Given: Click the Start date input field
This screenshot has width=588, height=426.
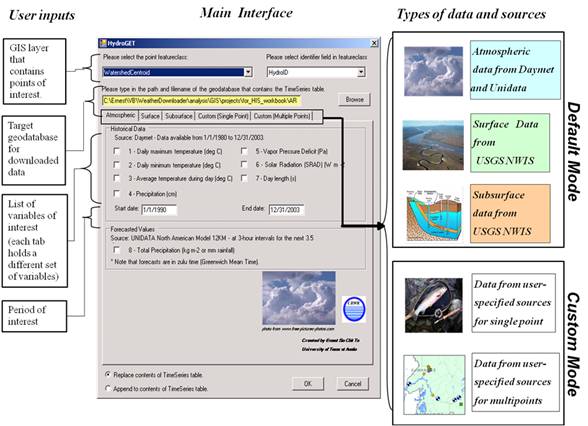Looking at the screenshot, I should [x=159, y=210].
